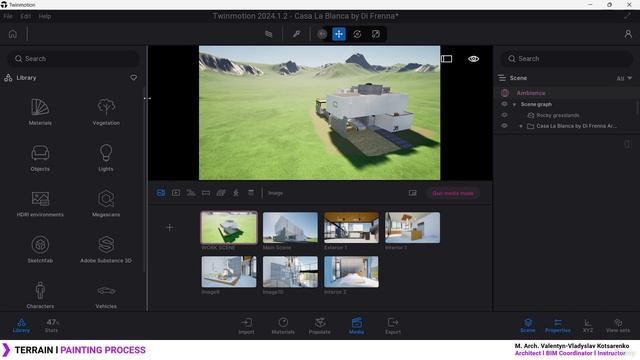Collapse the Scene graph tree arrow
The height and width of the screenshot is (360, 640).
click(x=514, y=104)
